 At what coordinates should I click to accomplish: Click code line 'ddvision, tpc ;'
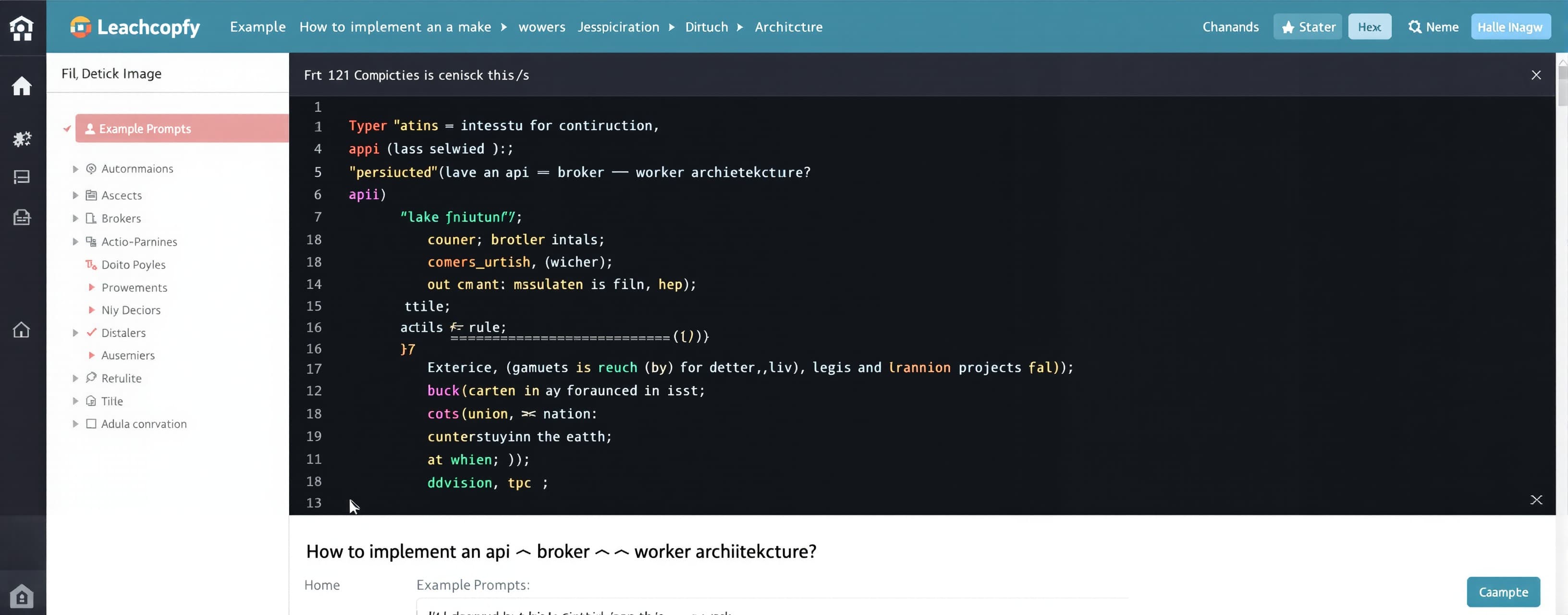487,483
